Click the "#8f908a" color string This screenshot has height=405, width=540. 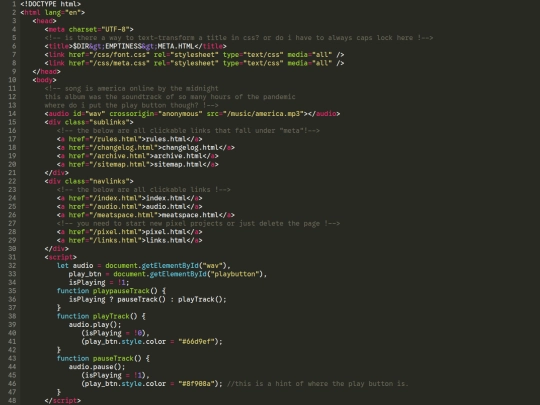pos(196,384)
